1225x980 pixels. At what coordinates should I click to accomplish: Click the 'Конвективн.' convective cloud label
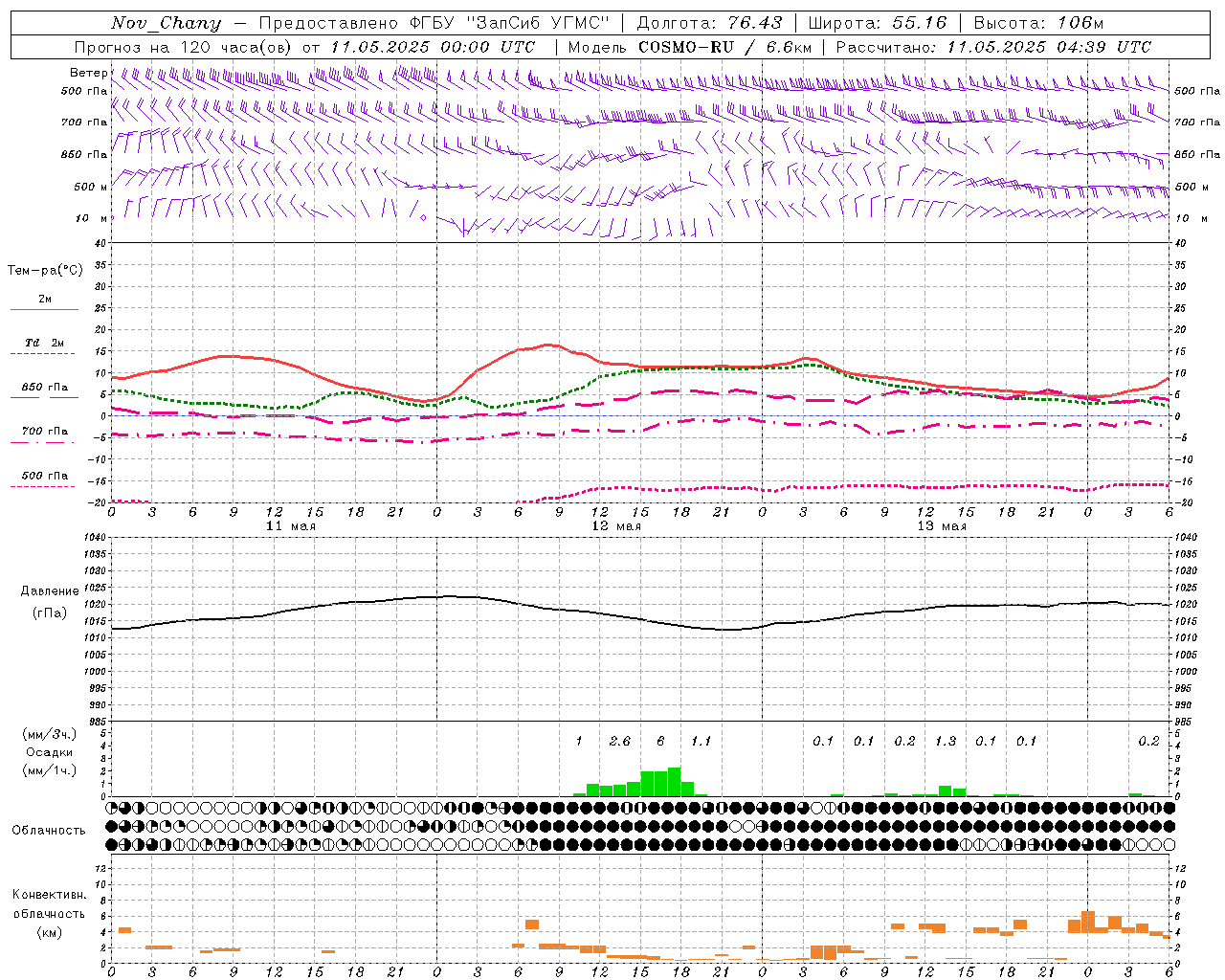click(50, 895)
